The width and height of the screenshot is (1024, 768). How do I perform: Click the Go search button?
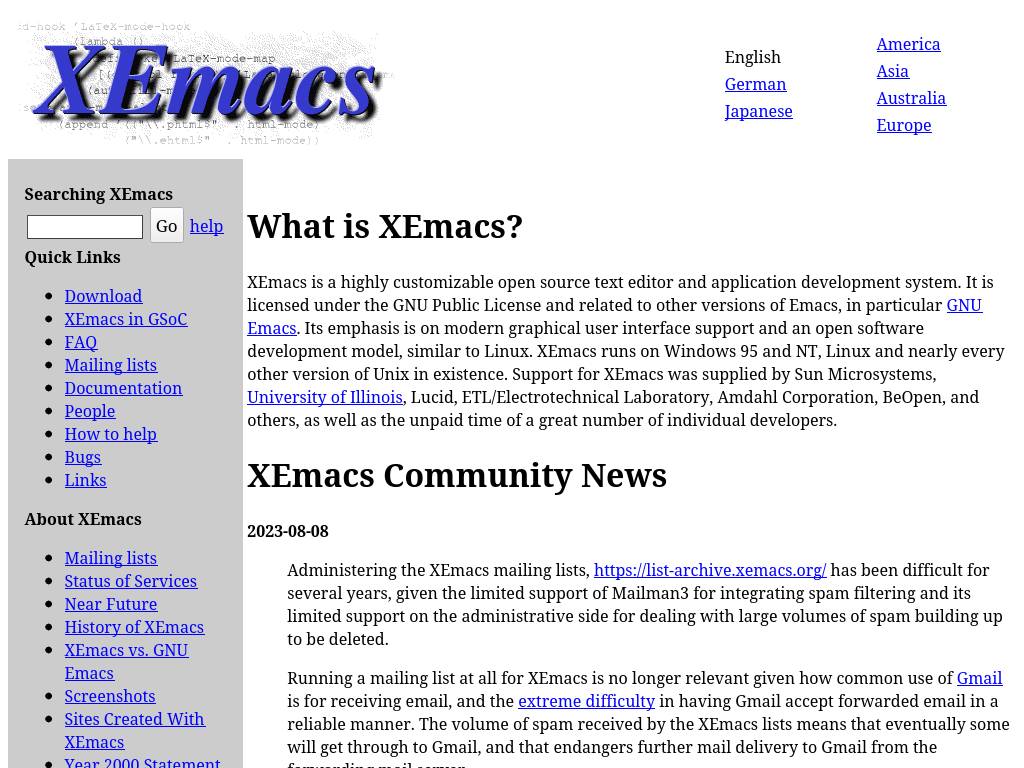click(167, 226)
